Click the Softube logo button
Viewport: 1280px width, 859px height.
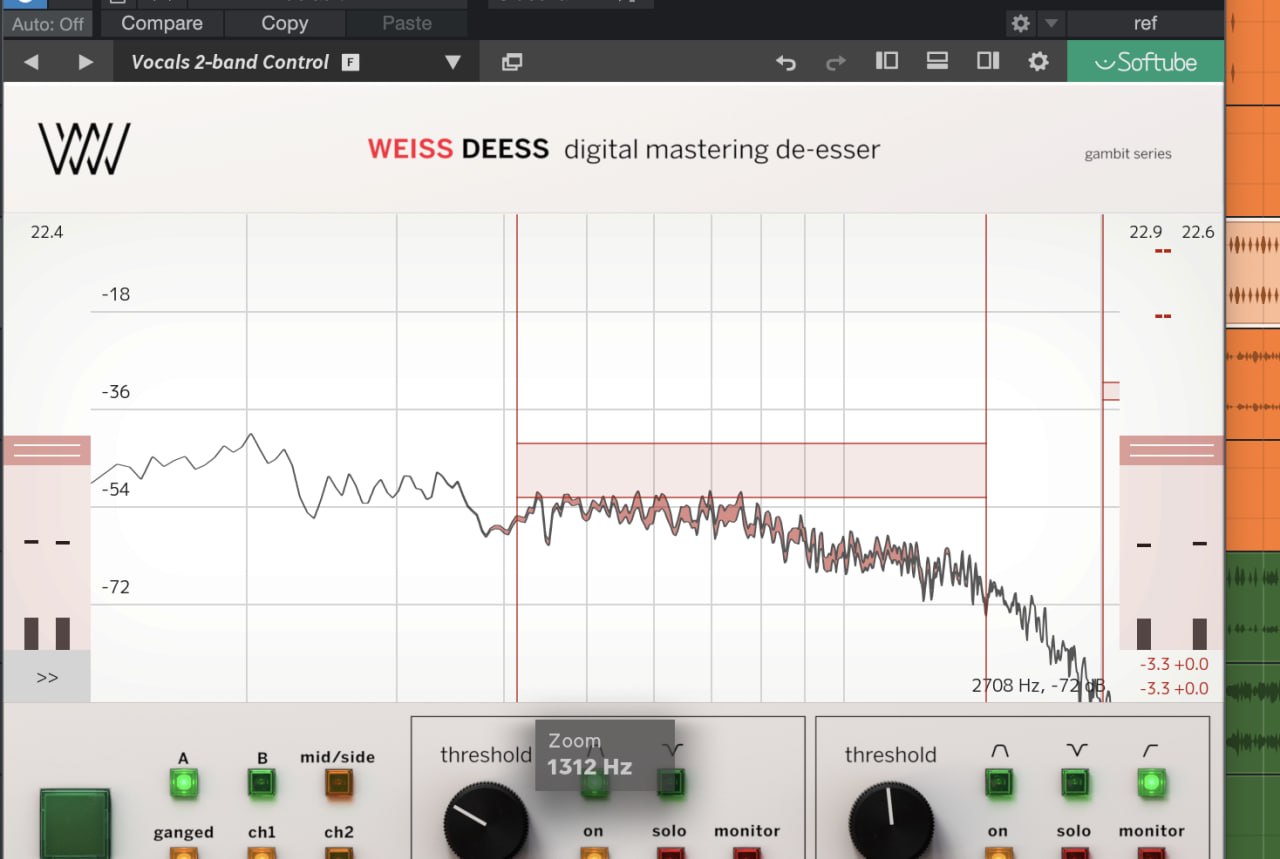(x=1146, y=62)
